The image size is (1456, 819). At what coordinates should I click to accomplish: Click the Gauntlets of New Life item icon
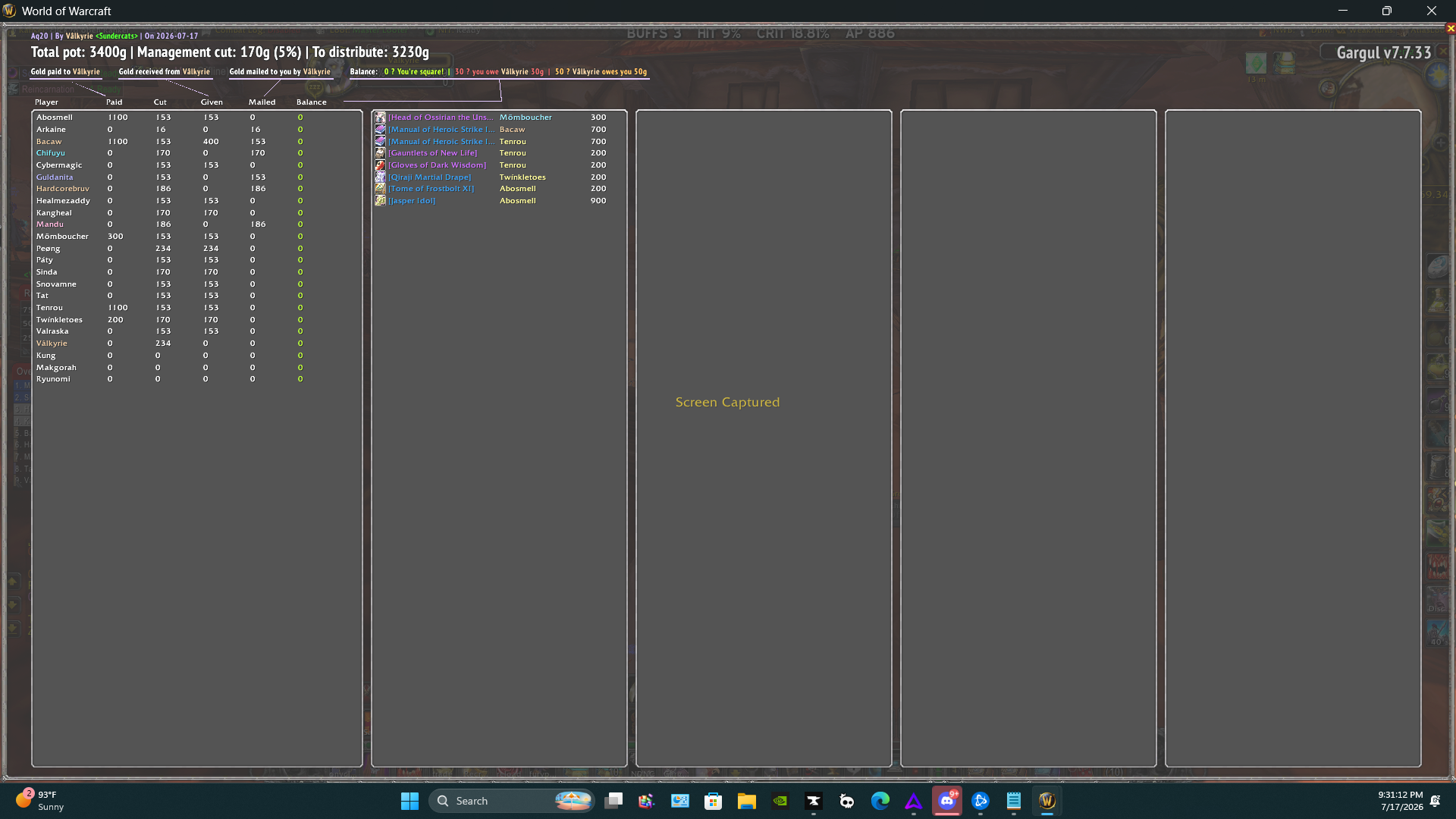[x=380, y=153]
